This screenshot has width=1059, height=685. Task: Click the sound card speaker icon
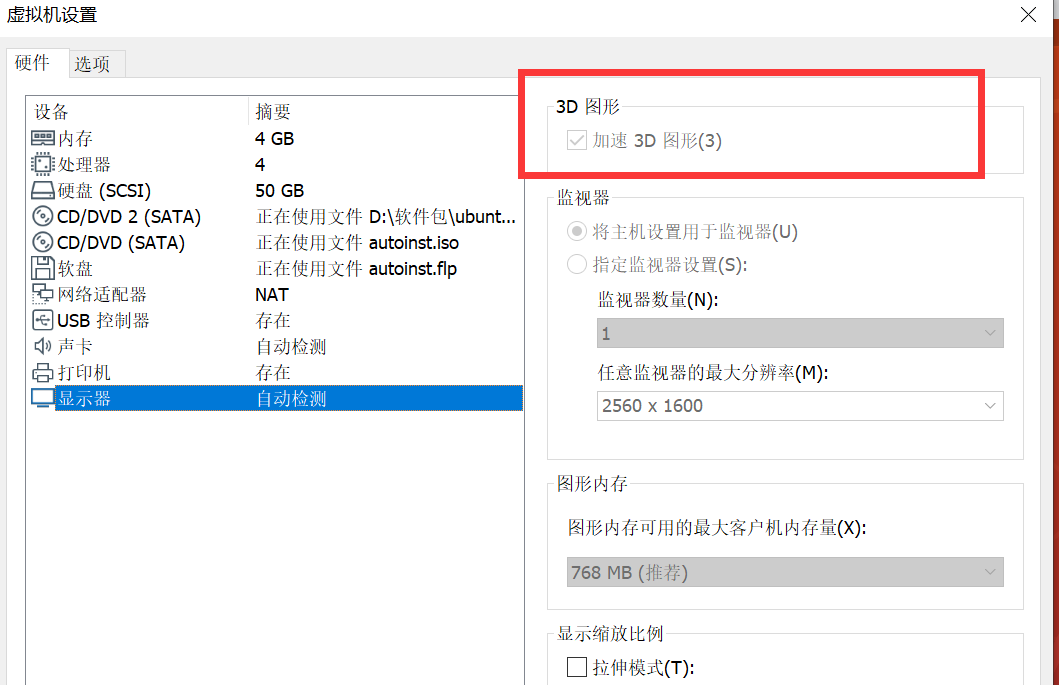coord(43,346)
